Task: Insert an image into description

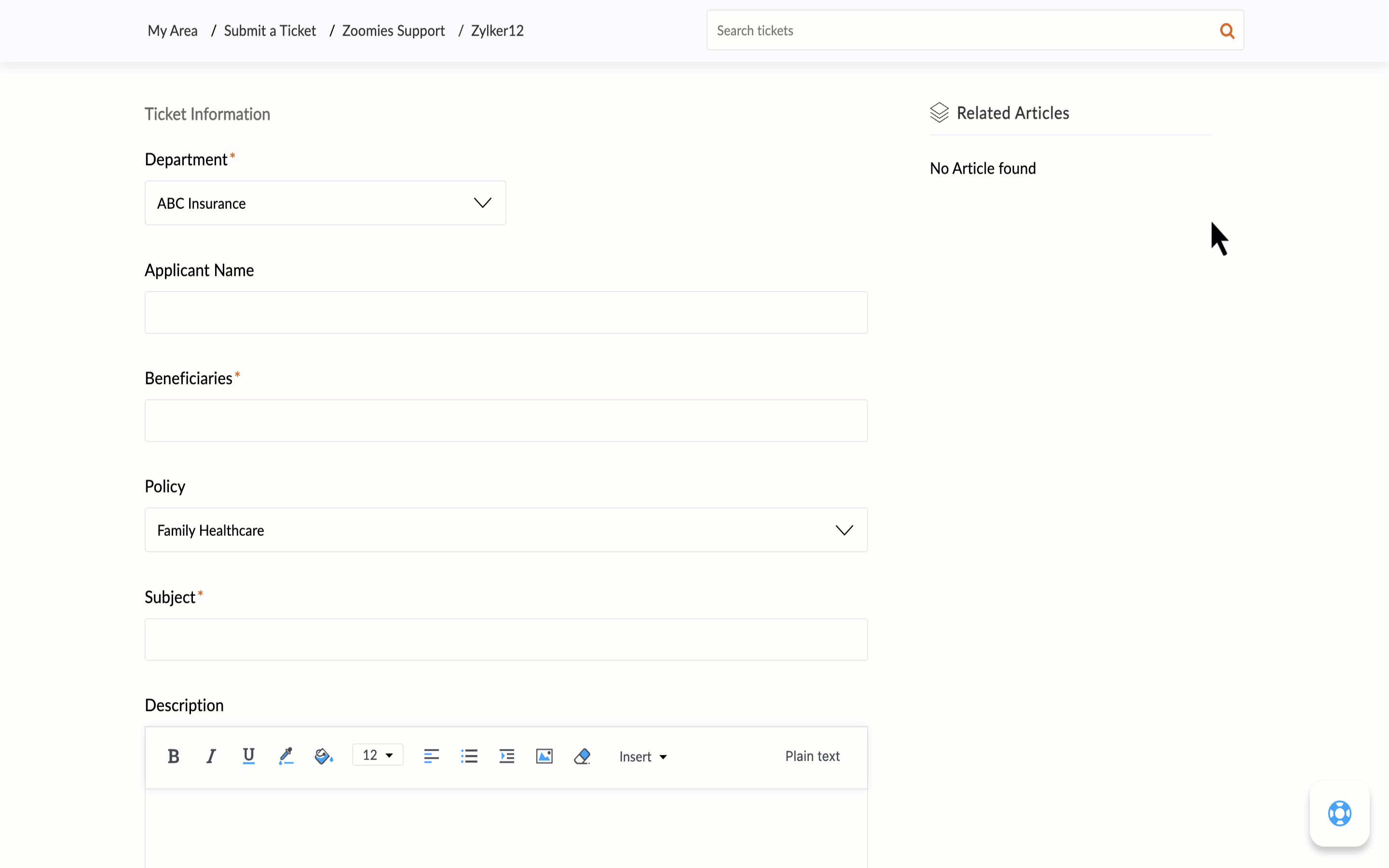Action: (x=544, y=756)
